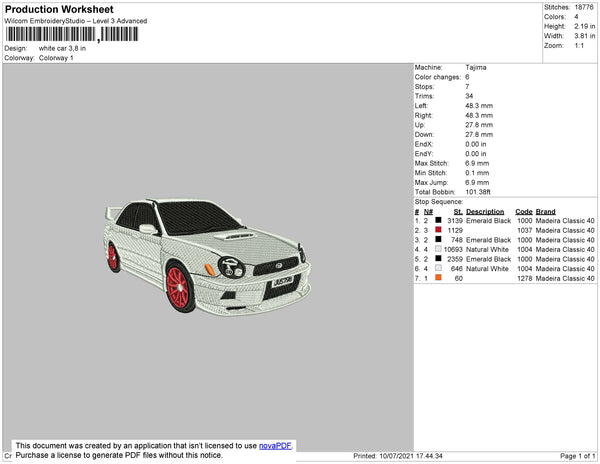Click the Machine value Tajima
Image resolution: width=600 pixels, height=464 pixels.
pyautogui.click(x=477, y=67)
